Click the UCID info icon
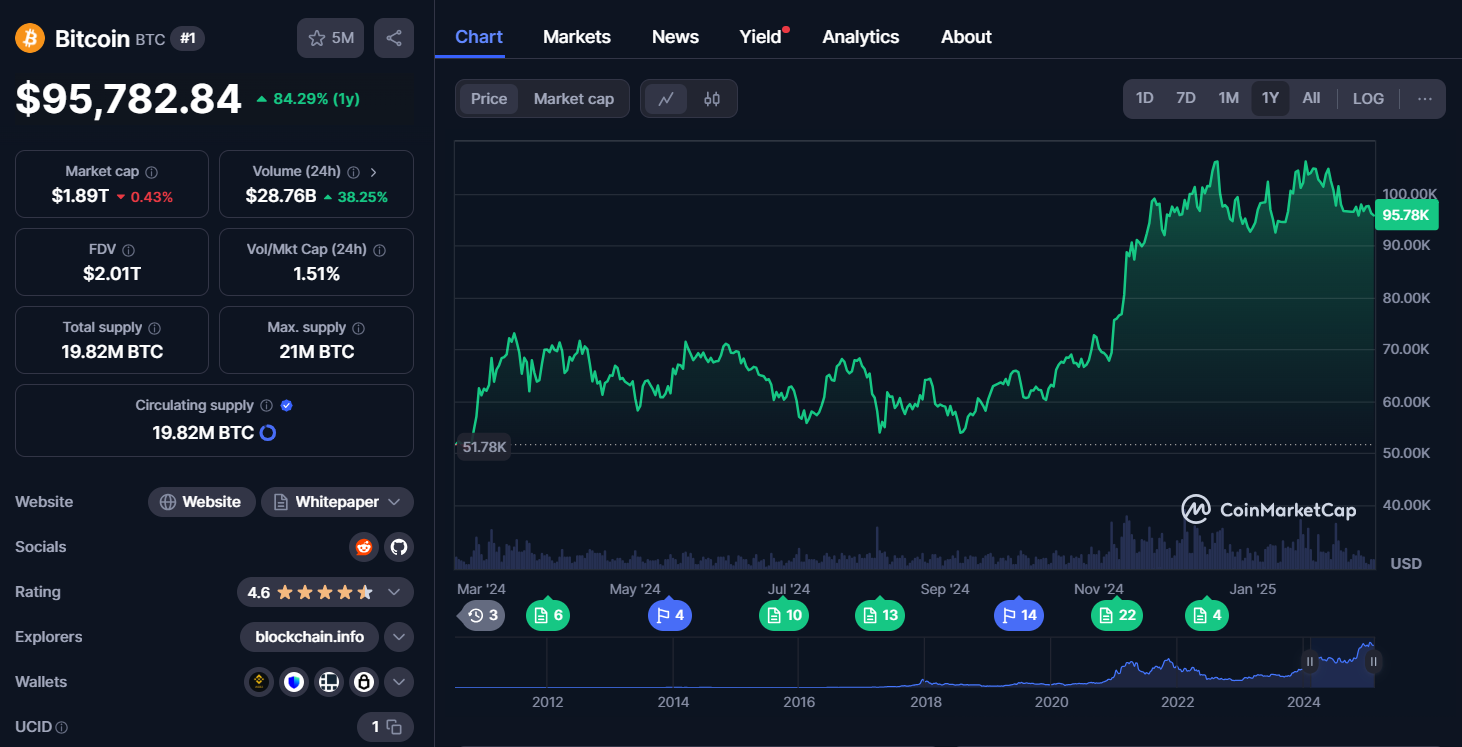This screenshot has width=1462, height=747. click(x=62, y=728)
